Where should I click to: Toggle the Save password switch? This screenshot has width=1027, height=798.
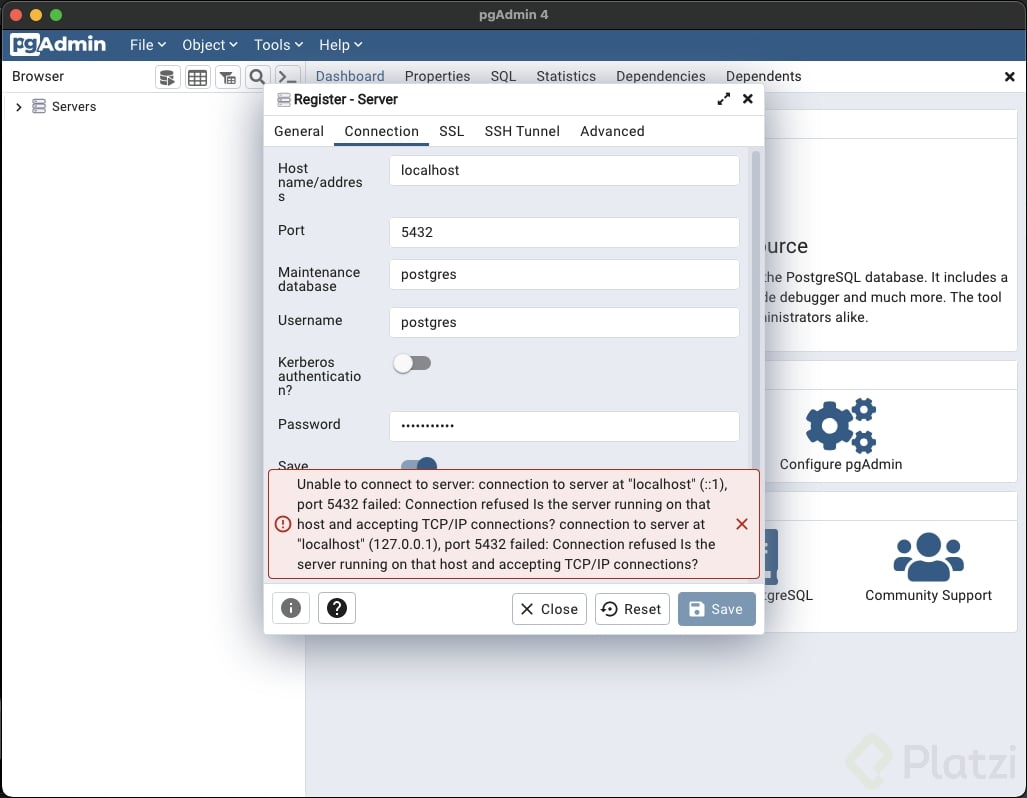tap(419, 464)
